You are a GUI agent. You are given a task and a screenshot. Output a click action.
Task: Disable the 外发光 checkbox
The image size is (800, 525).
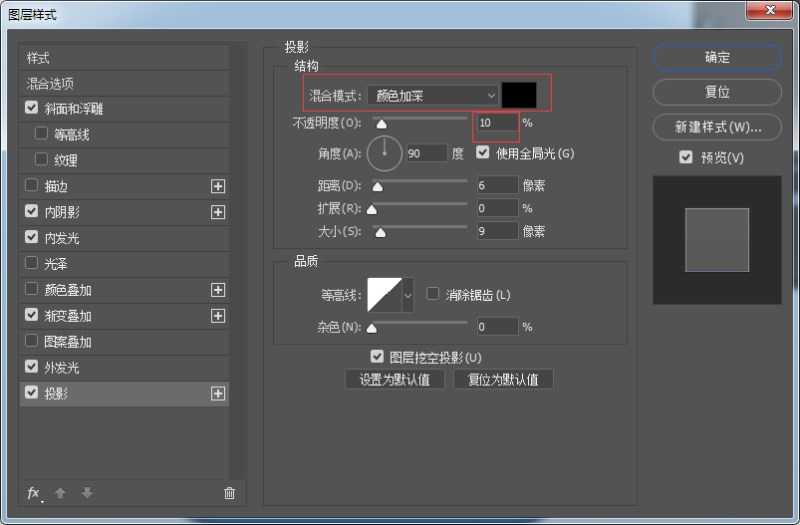coord(32,366)
